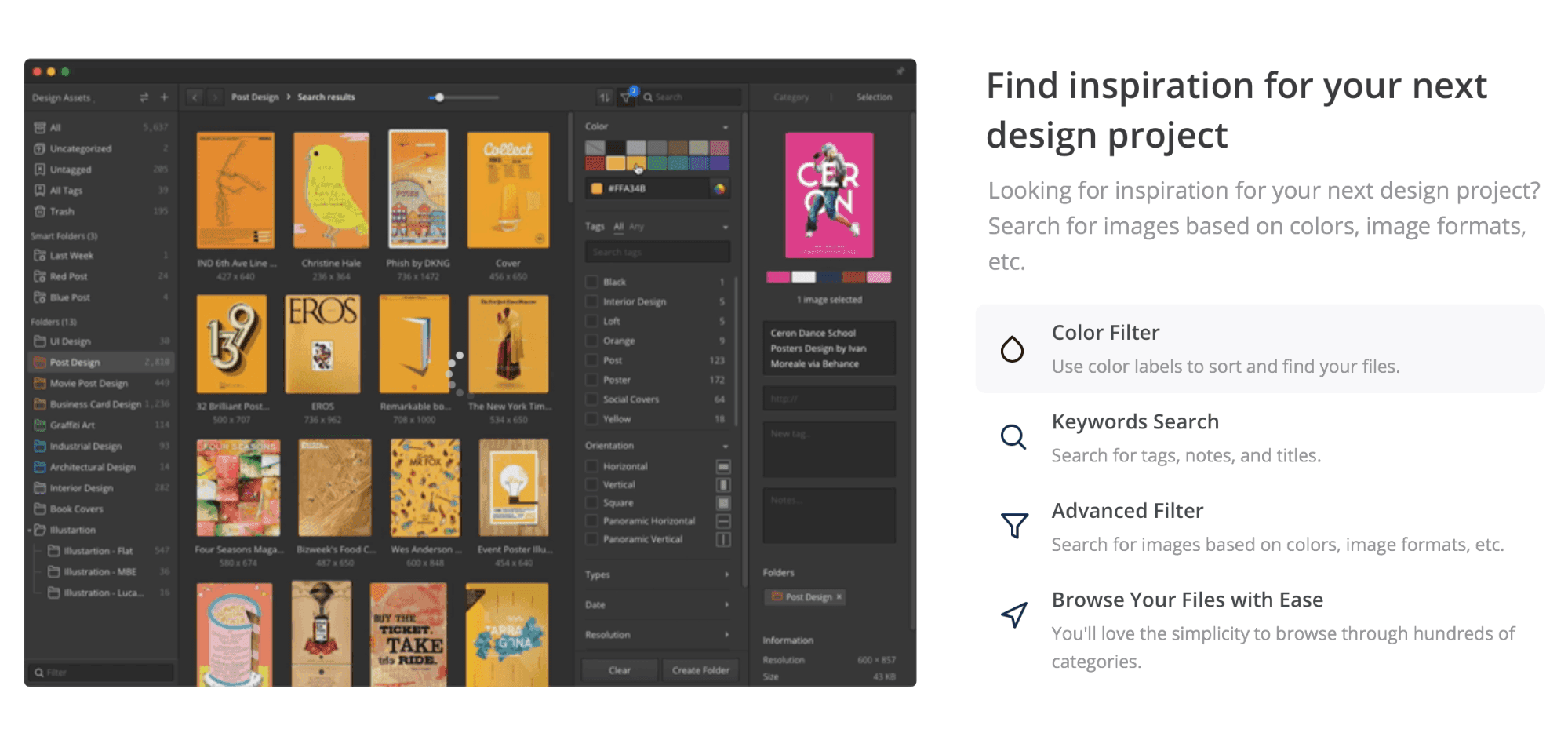Click the Panoramic Horizontal shape icon

(x=724, y=521)
